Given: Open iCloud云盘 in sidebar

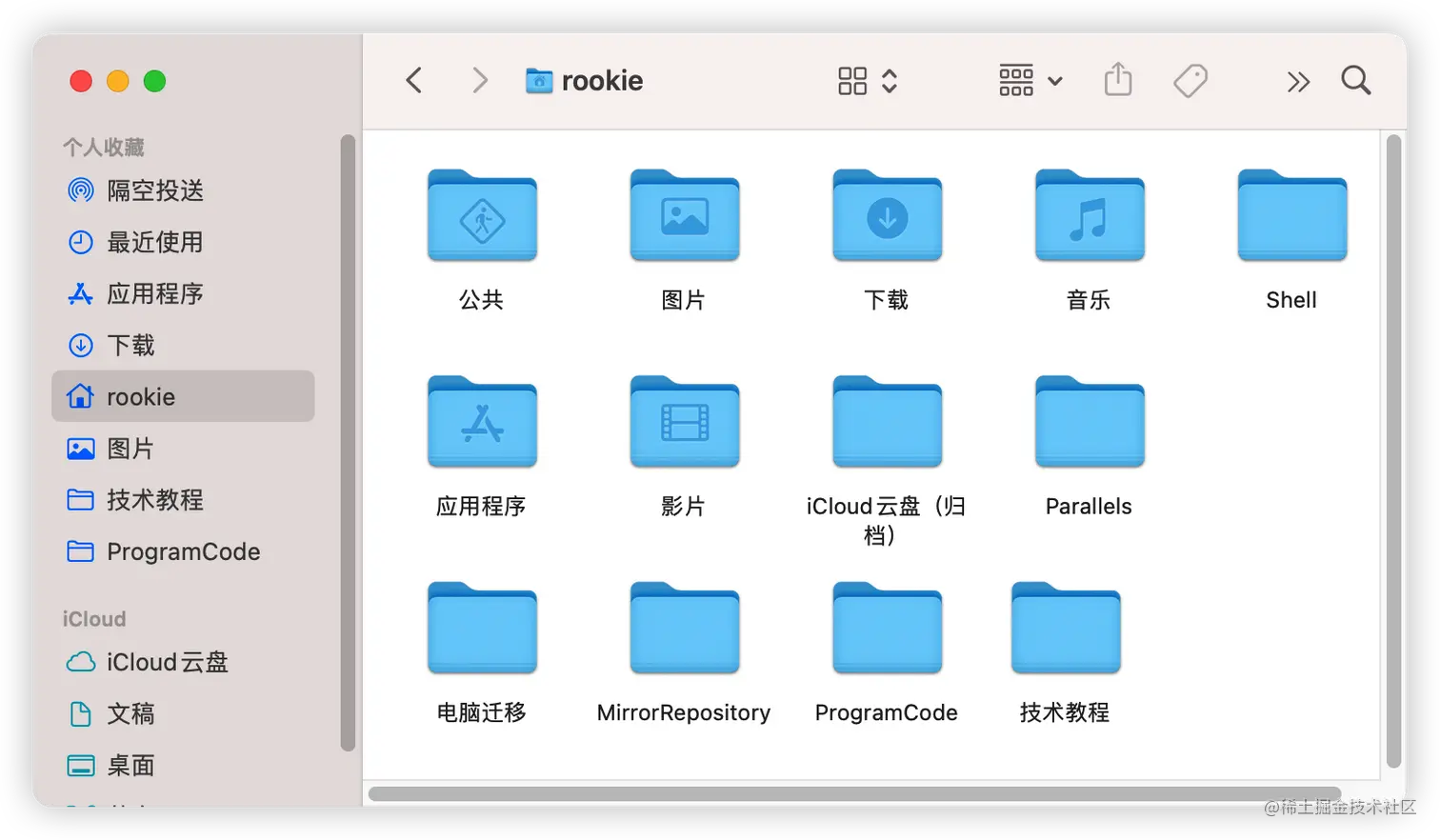Looking at the screenshot, I should [183, 662].
